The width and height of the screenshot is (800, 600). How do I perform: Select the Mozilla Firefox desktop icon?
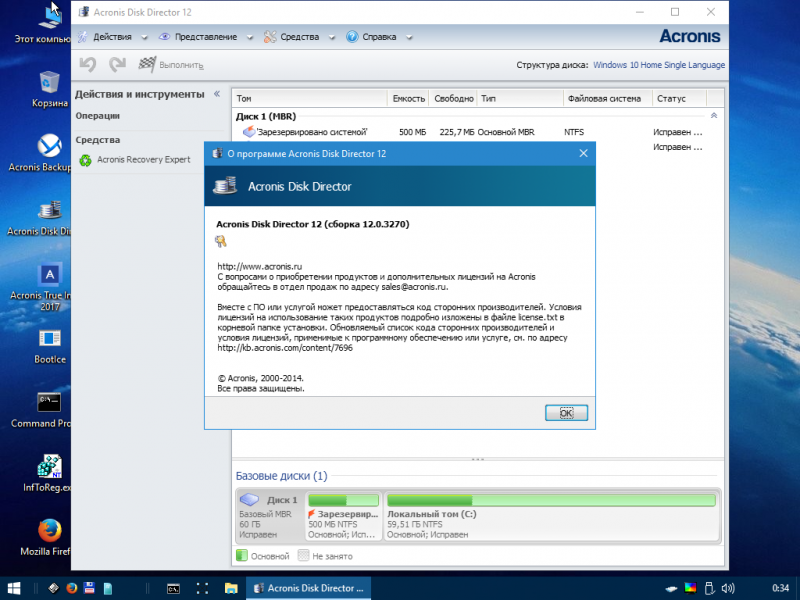pos(45,538)
